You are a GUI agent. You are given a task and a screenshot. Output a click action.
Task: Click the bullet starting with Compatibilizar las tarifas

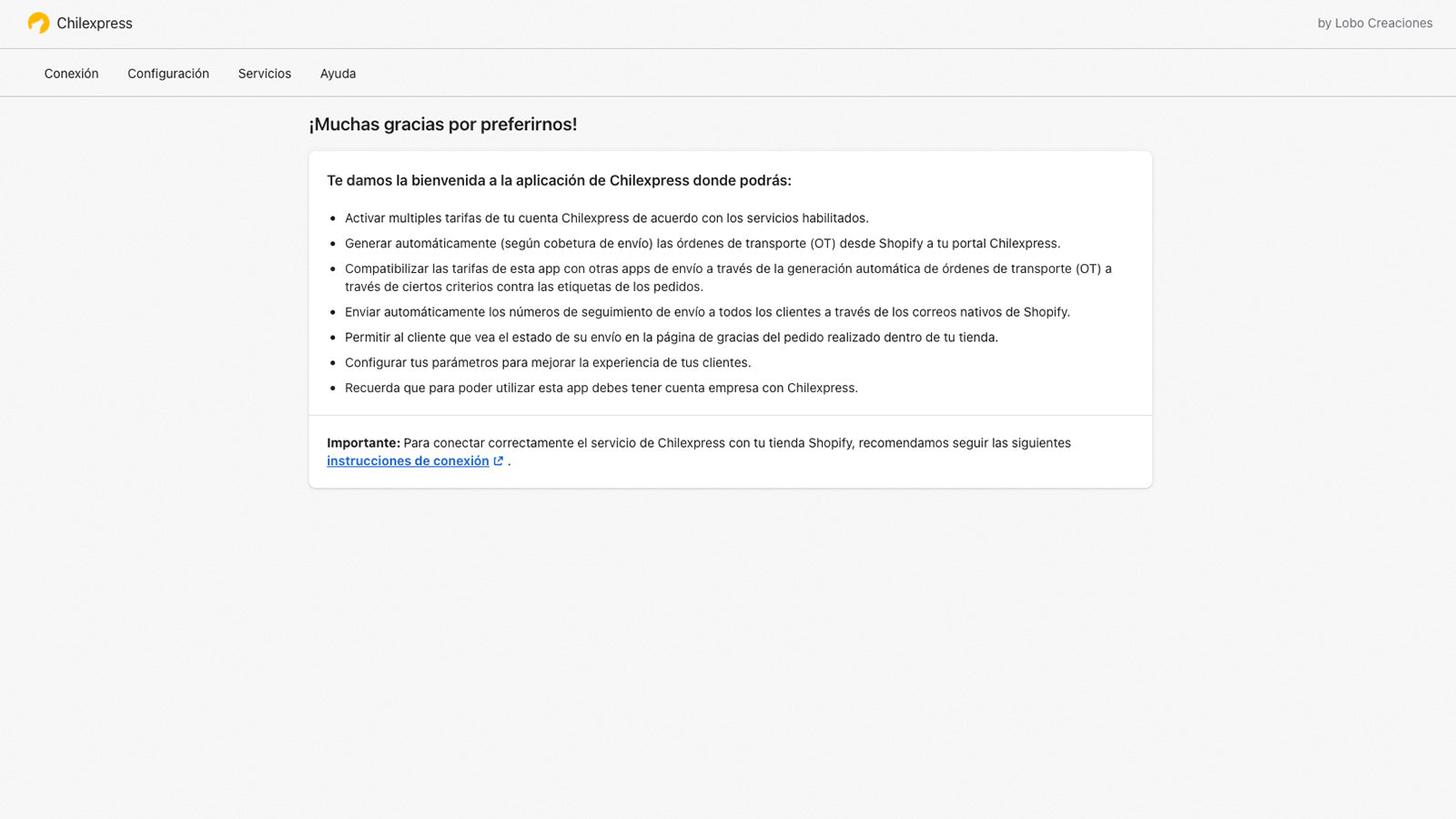tap(728, 278)
